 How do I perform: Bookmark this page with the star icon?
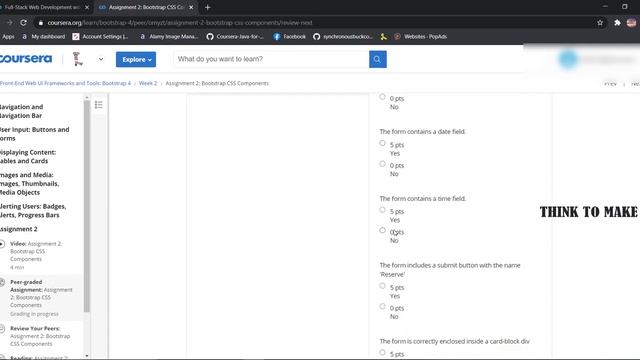coord(600,23)
